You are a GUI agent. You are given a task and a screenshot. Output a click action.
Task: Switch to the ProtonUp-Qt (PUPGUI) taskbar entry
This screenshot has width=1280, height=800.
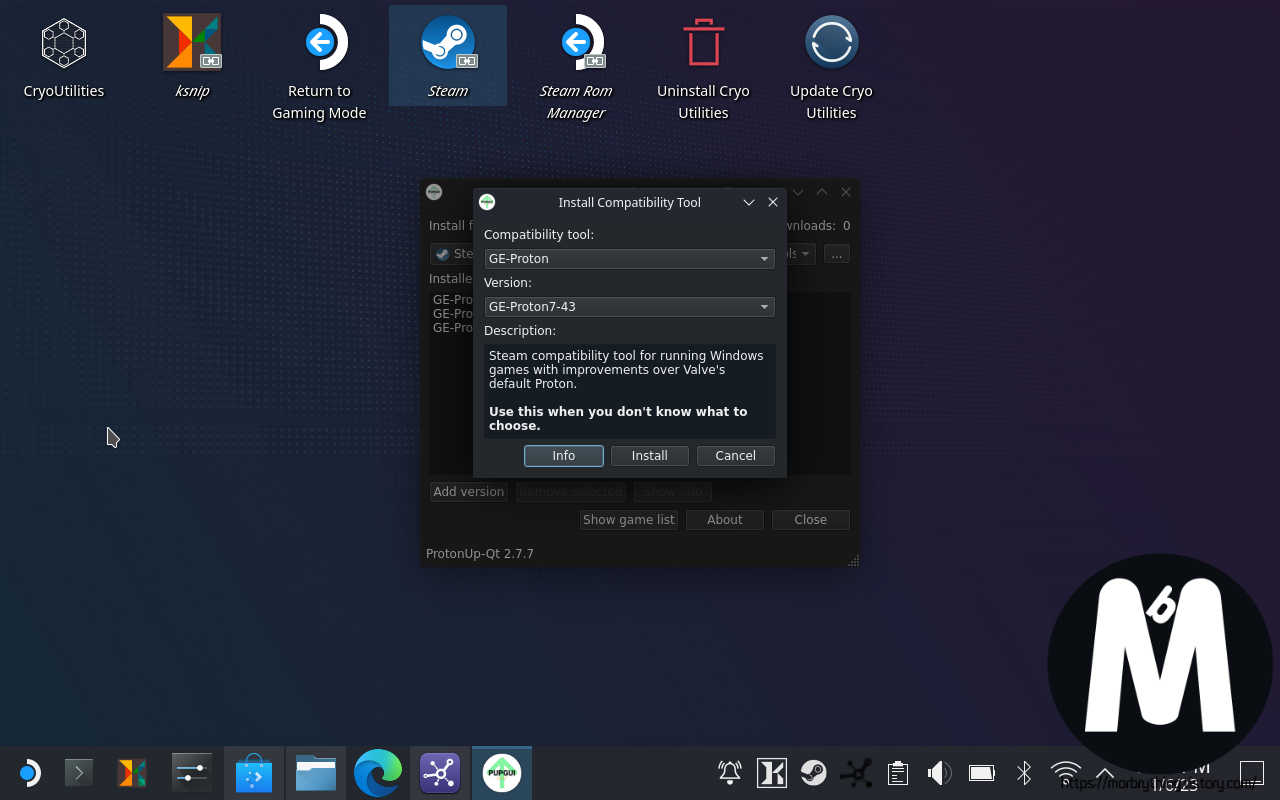tap(502, 773)
